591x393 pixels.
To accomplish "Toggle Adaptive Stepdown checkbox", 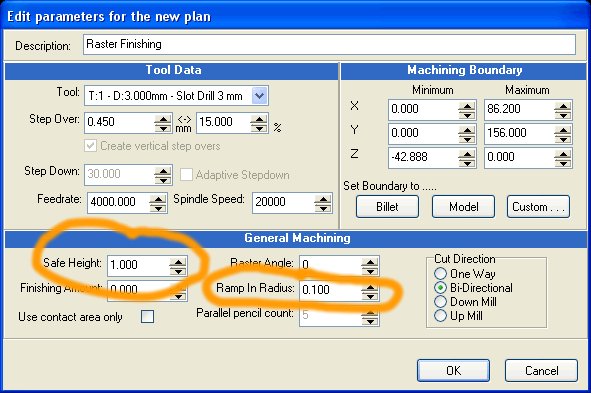I will pos(186,175).
